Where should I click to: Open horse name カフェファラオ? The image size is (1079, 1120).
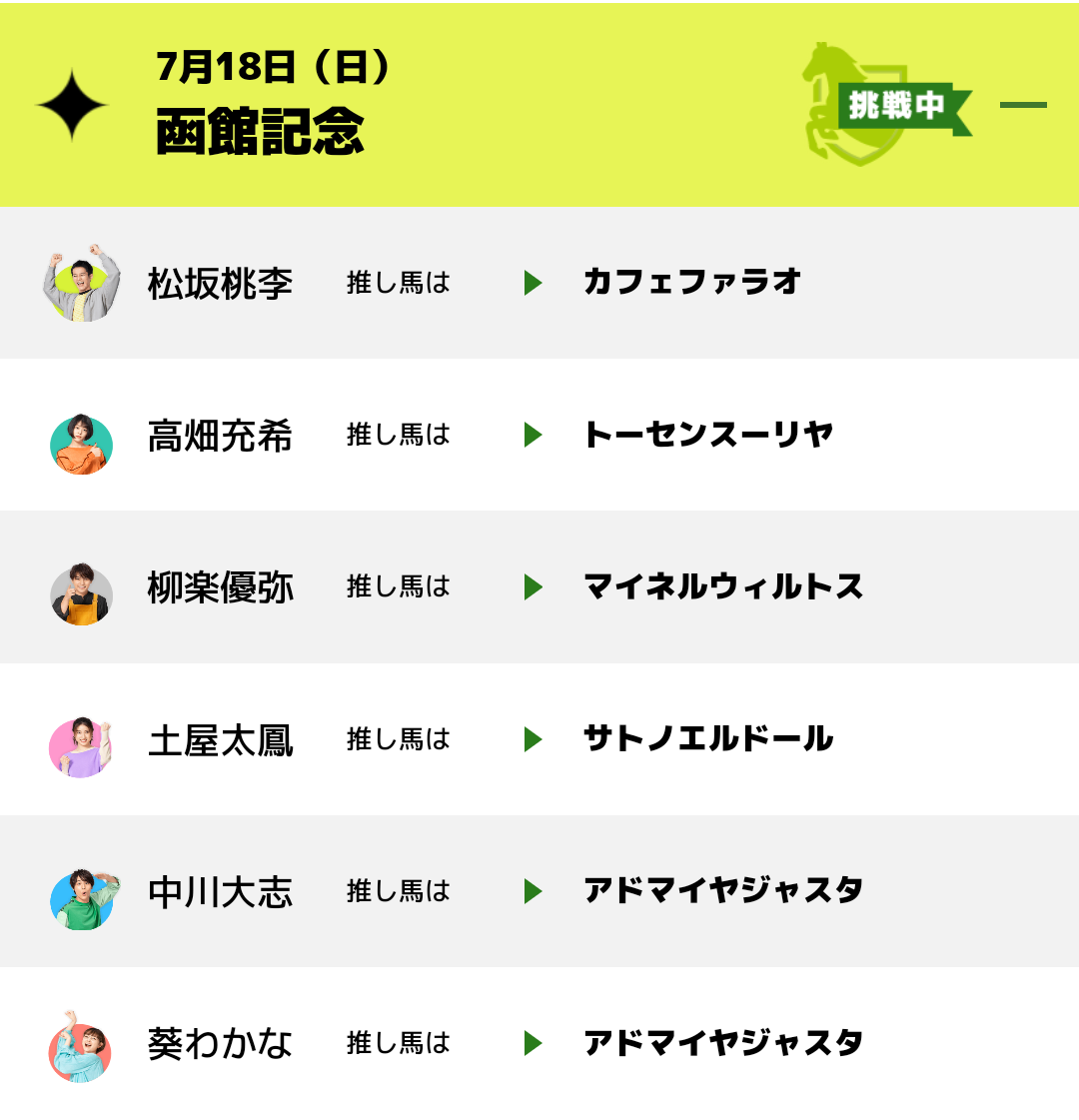tap(692, 283)
